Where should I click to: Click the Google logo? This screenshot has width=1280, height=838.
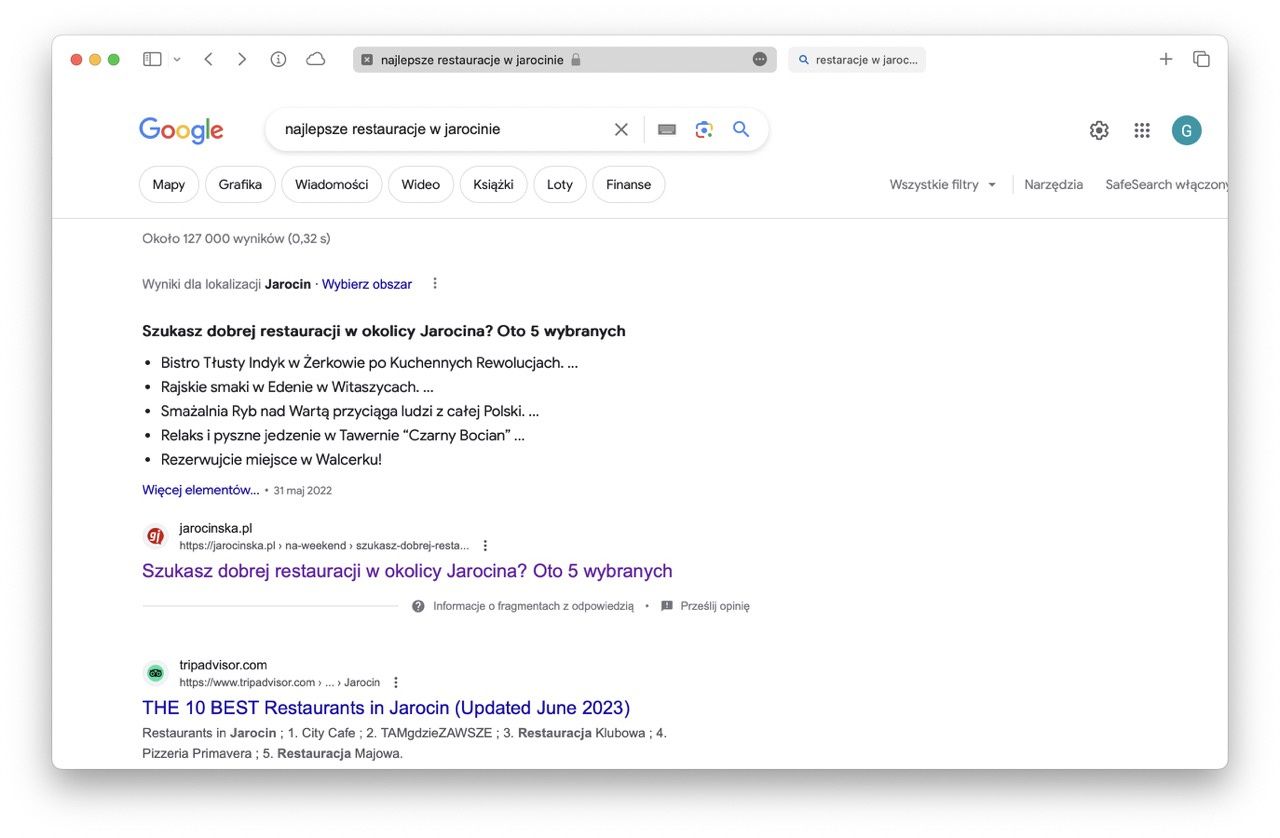(181, 130)
